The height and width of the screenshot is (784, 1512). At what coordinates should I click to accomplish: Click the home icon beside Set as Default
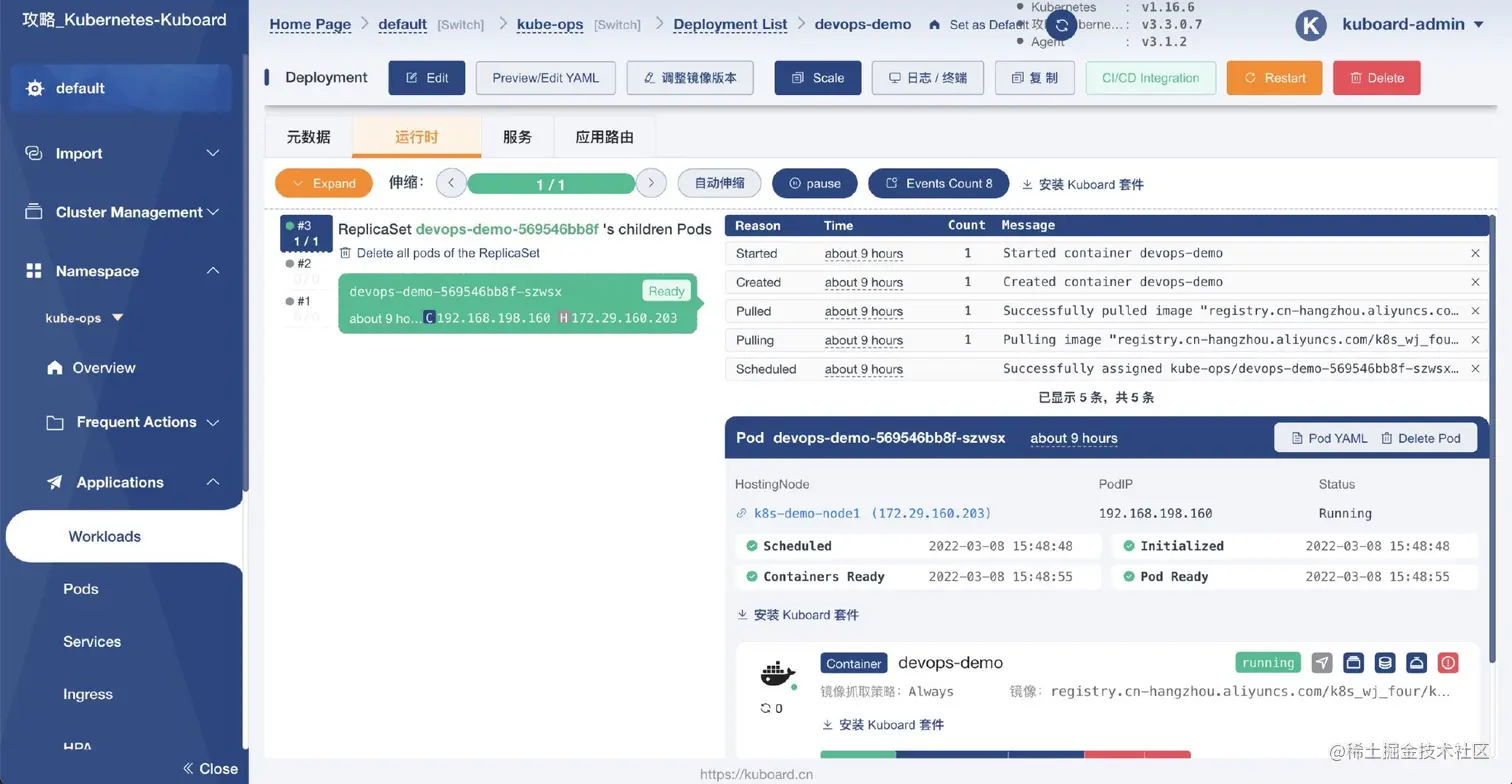point(934,25)
